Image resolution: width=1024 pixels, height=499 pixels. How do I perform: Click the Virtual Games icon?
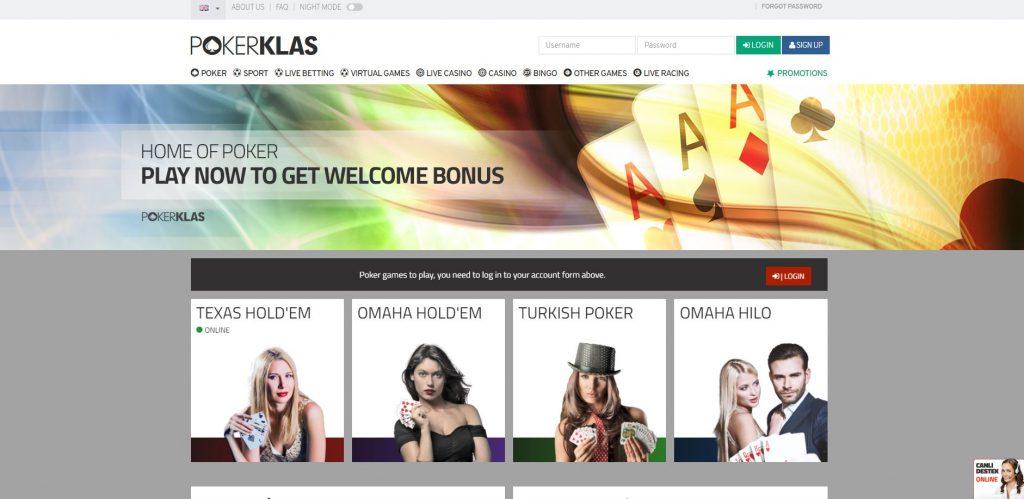click(344, 73)
